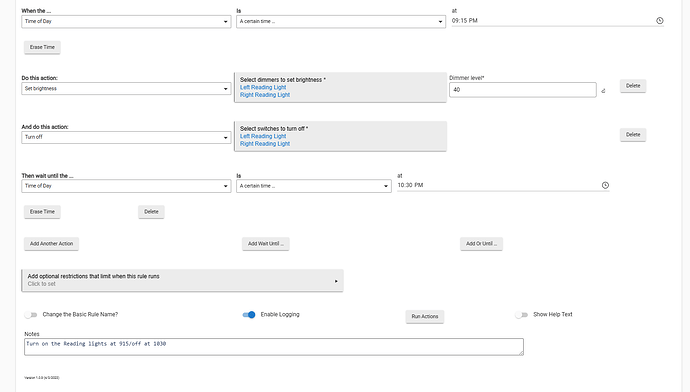This screenshot has width=690, height=392.
Task: Open the Turn off action dropdown
Action: [x=126, y=137]
